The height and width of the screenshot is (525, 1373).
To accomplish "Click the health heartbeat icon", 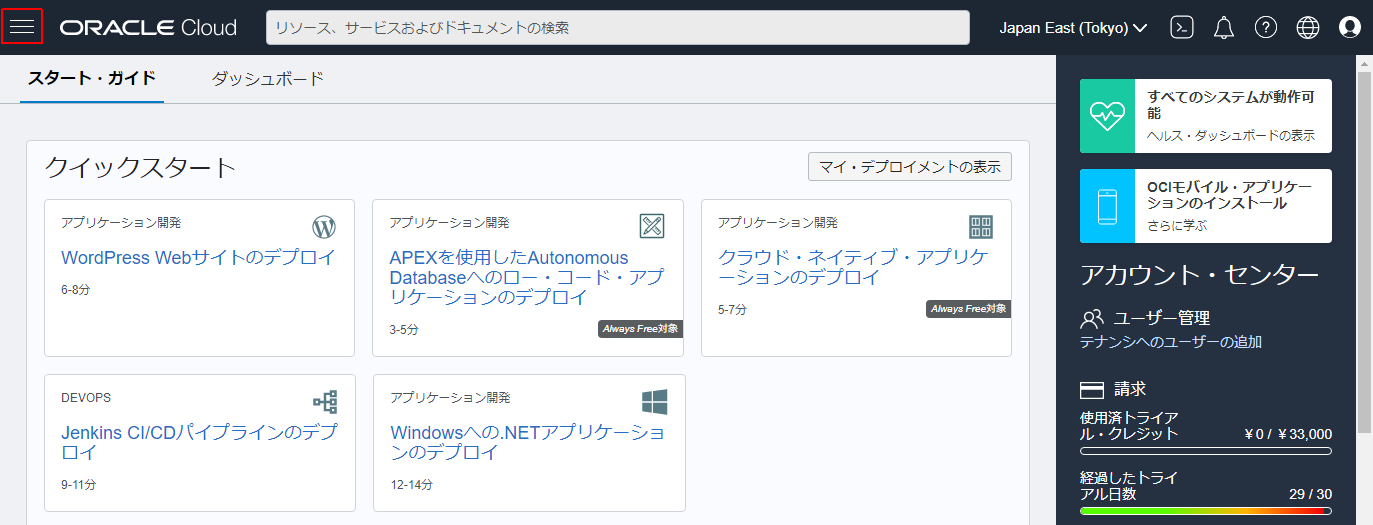I will [x=1108, y=116].
